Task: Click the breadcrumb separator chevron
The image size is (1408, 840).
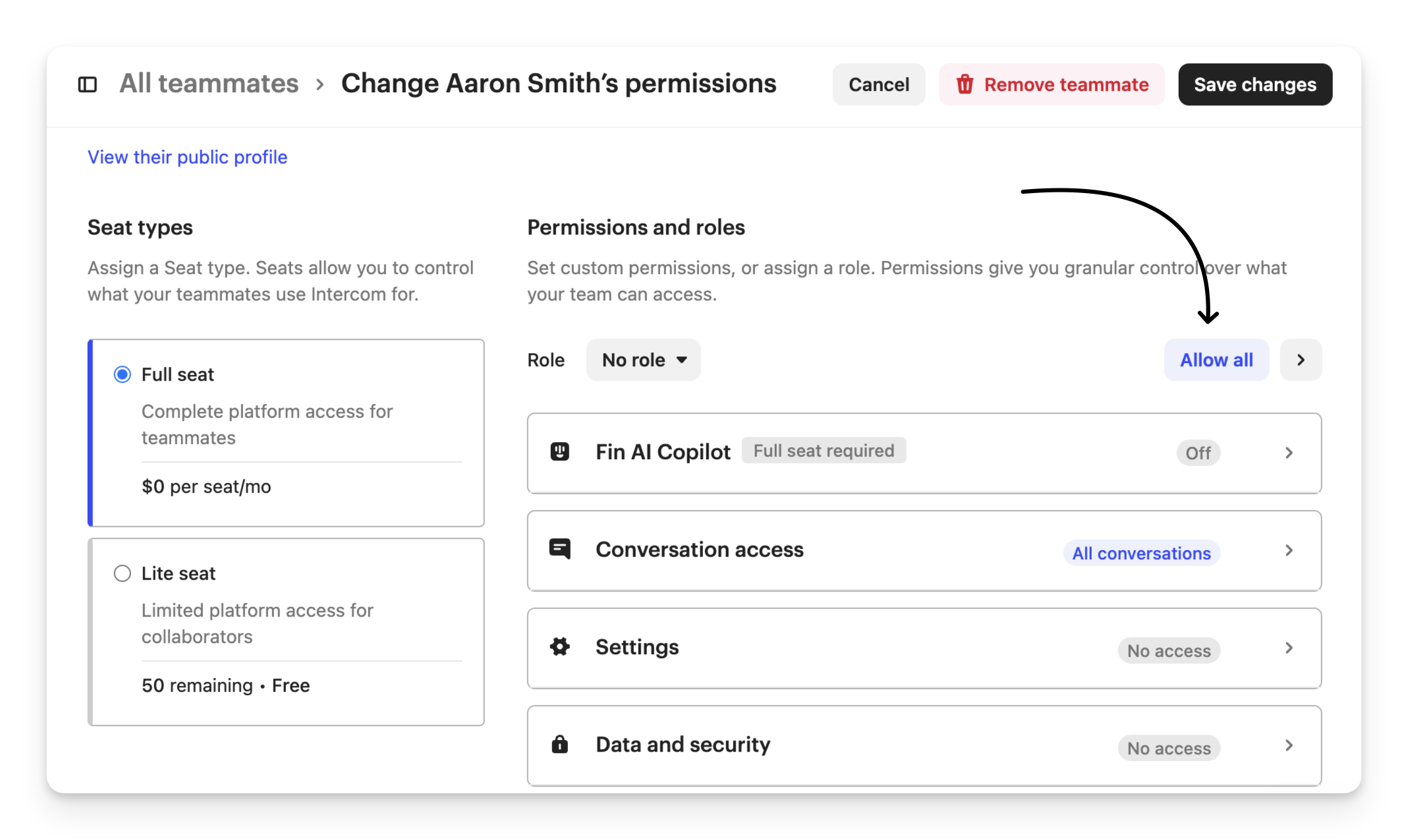Action: 320,84
